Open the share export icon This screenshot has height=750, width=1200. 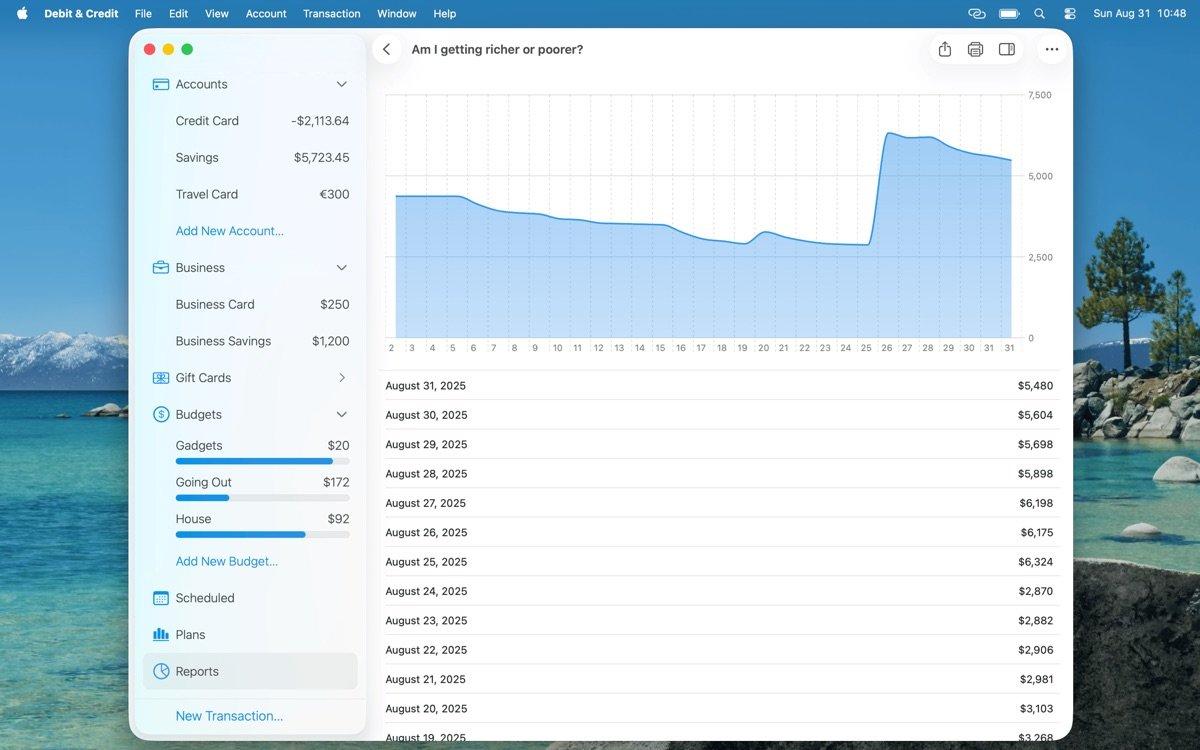(944, 50)
